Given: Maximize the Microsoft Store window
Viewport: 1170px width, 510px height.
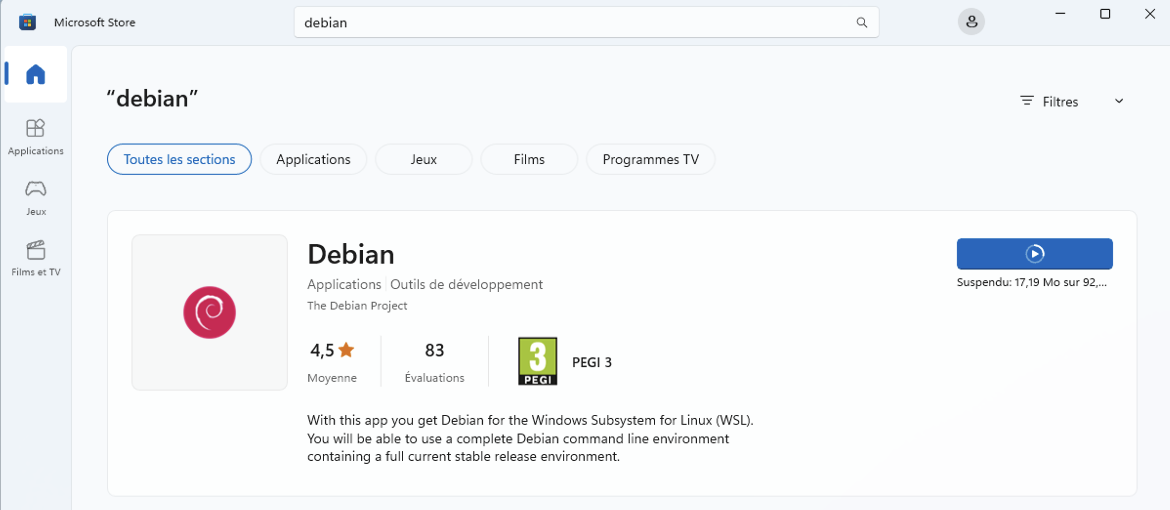Looking at the screenshot, I should tap(1105, 13).
